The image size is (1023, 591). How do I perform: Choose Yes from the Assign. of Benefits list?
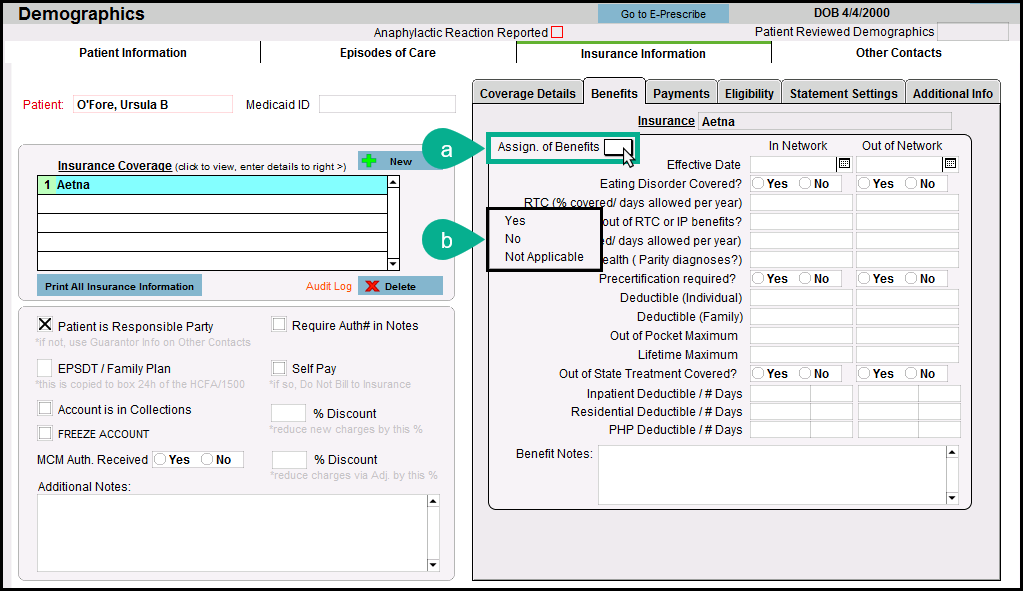(515, 221)
